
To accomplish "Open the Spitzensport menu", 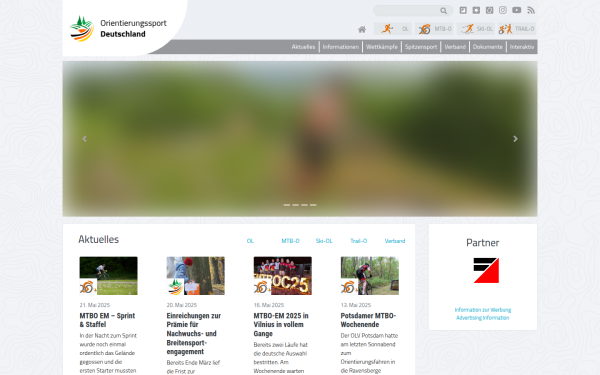I will [x=421, y=47].
